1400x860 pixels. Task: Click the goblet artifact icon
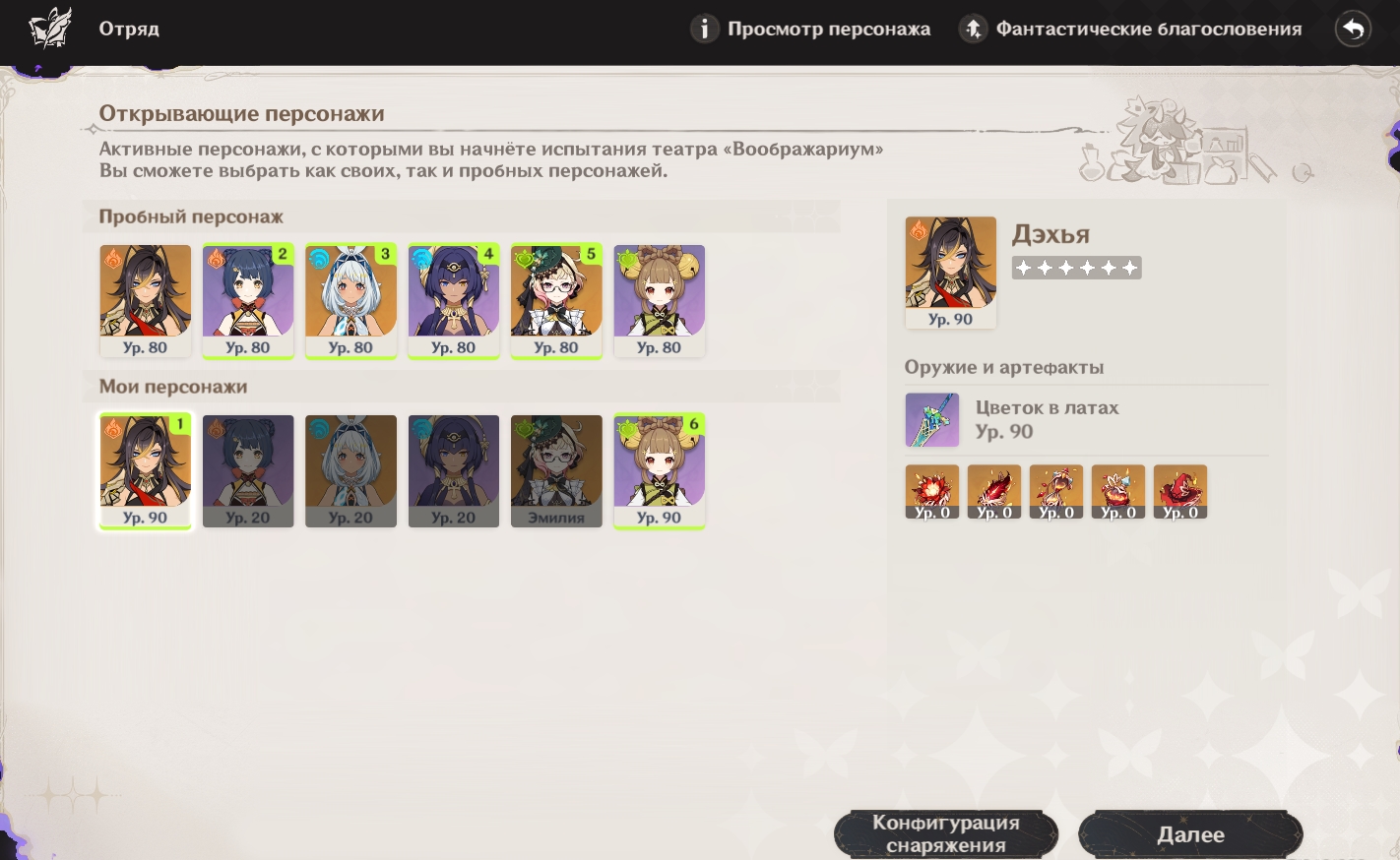(1118, 492)
